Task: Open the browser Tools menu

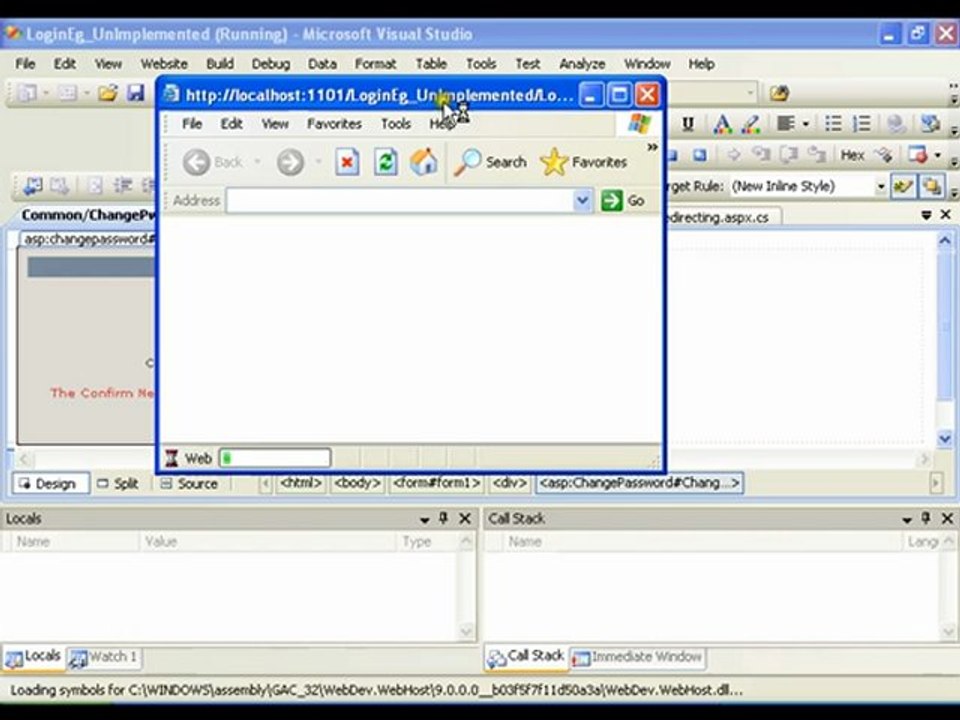Action: (396, 124)
